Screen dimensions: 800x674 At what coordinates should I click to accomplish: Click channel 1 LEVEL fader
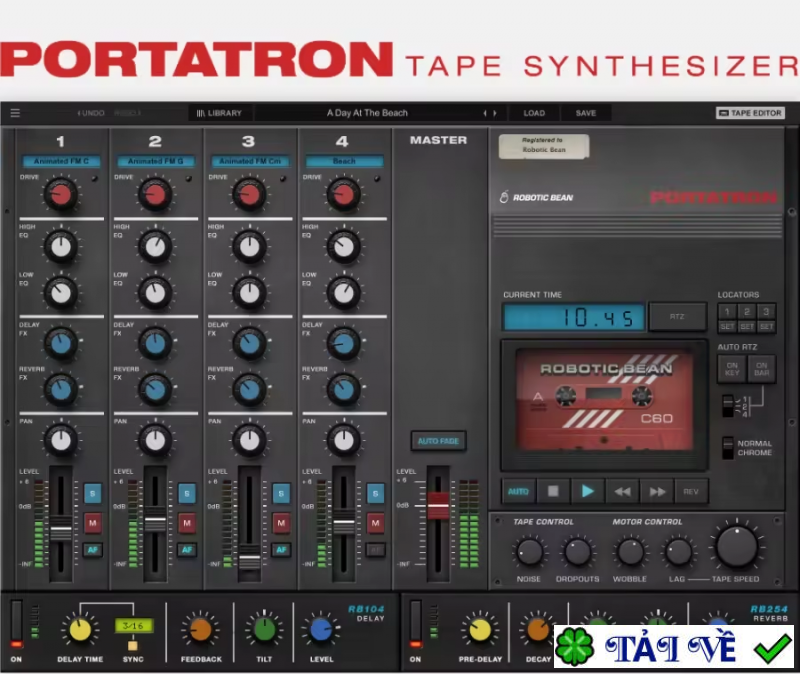click(x=61, y=532)
